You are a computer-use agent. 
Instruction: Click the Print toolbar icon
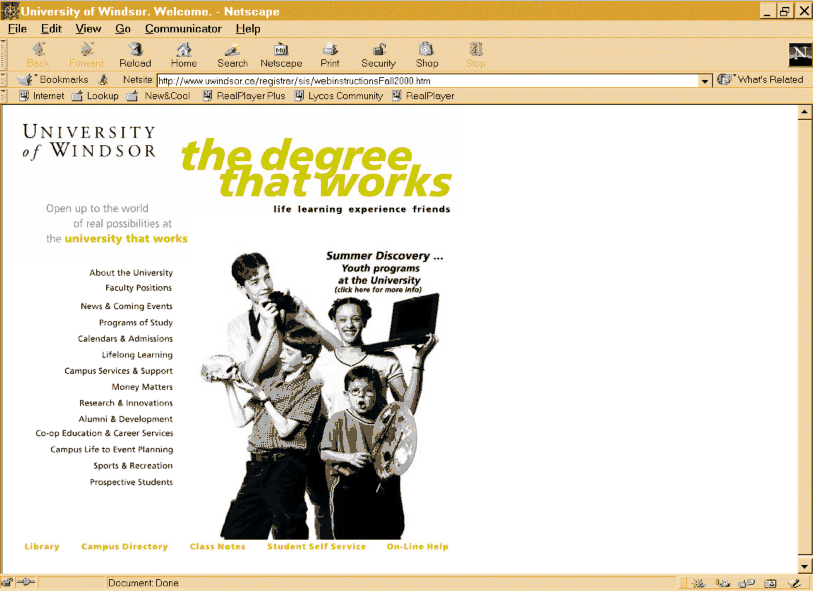point(330,51)
